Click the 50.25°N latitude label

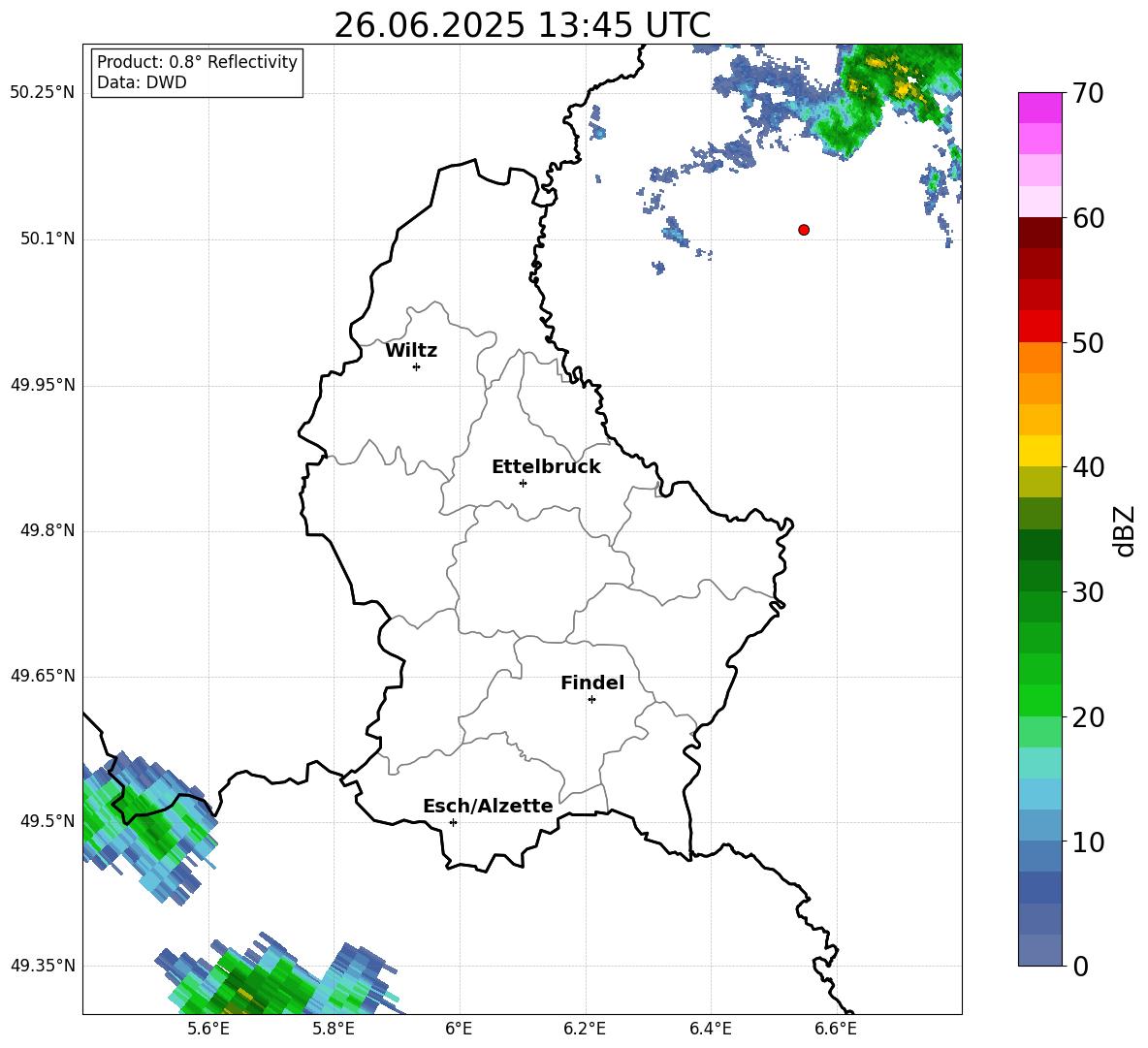click(43, 92)
